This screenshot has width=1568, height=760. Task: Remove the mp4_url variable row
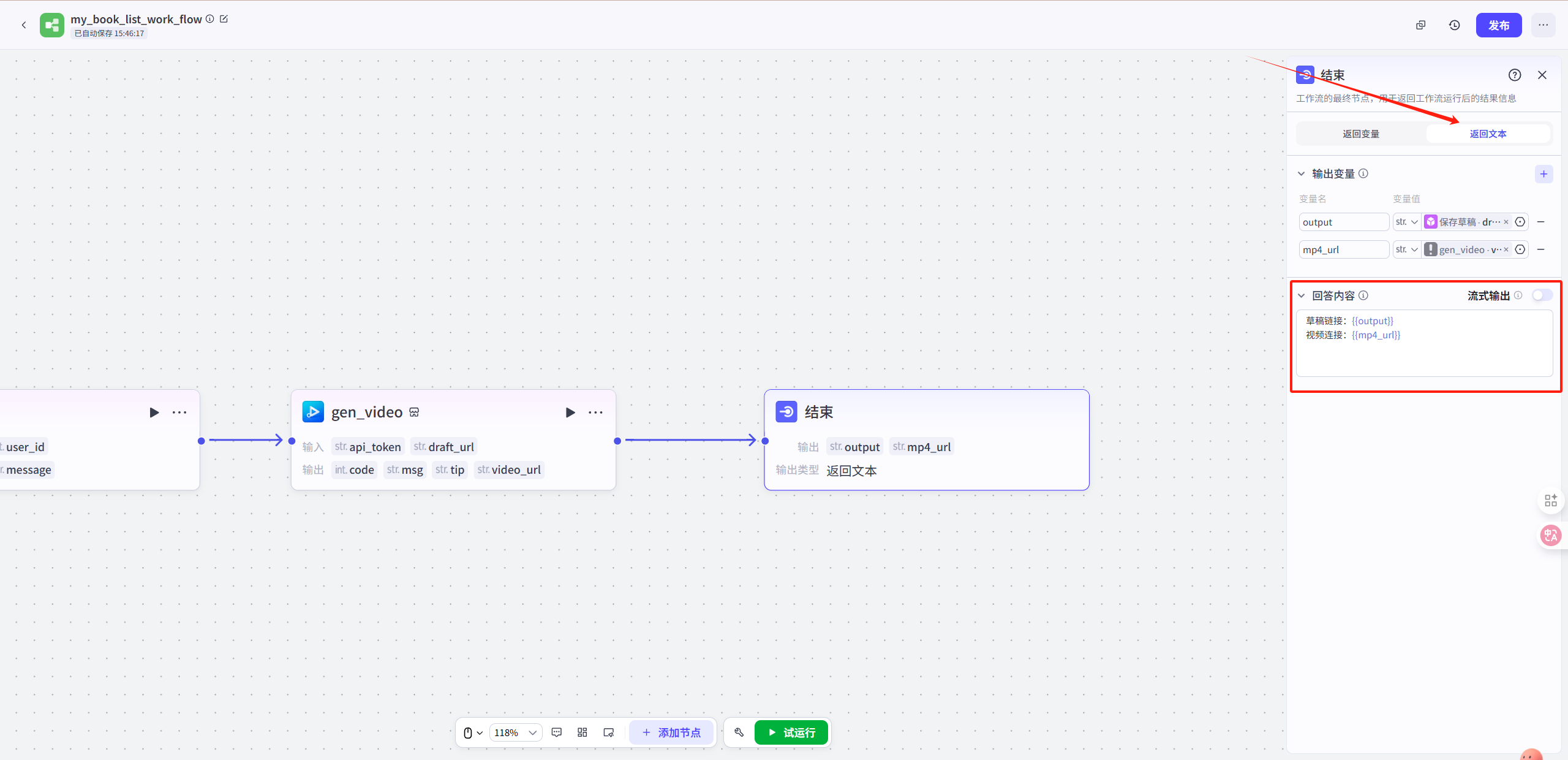pos(1541,249)
